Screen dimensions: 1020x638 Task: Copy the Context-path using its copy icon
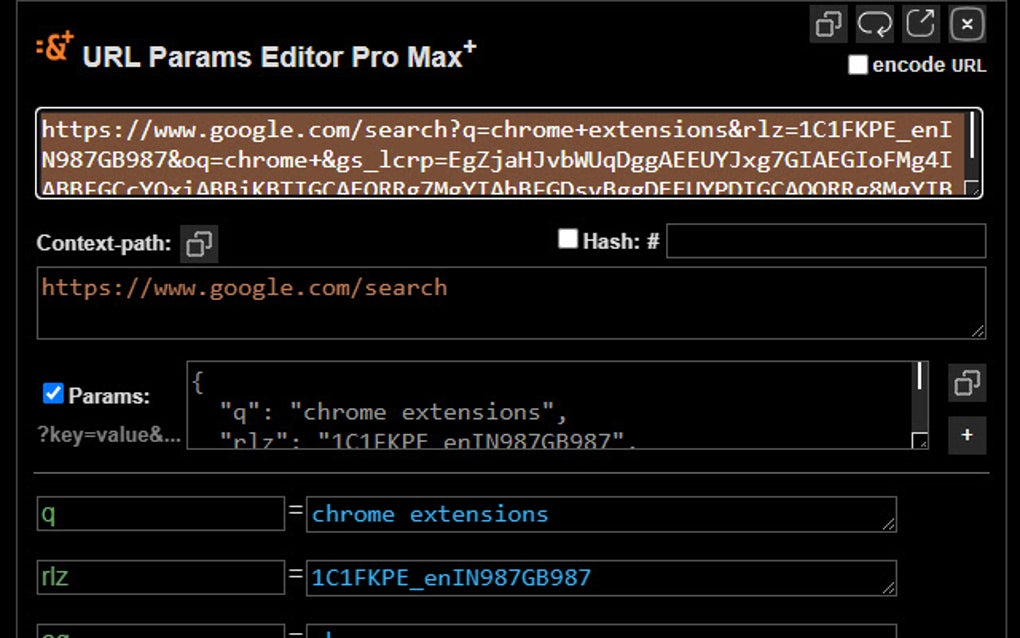click(197, 240)
